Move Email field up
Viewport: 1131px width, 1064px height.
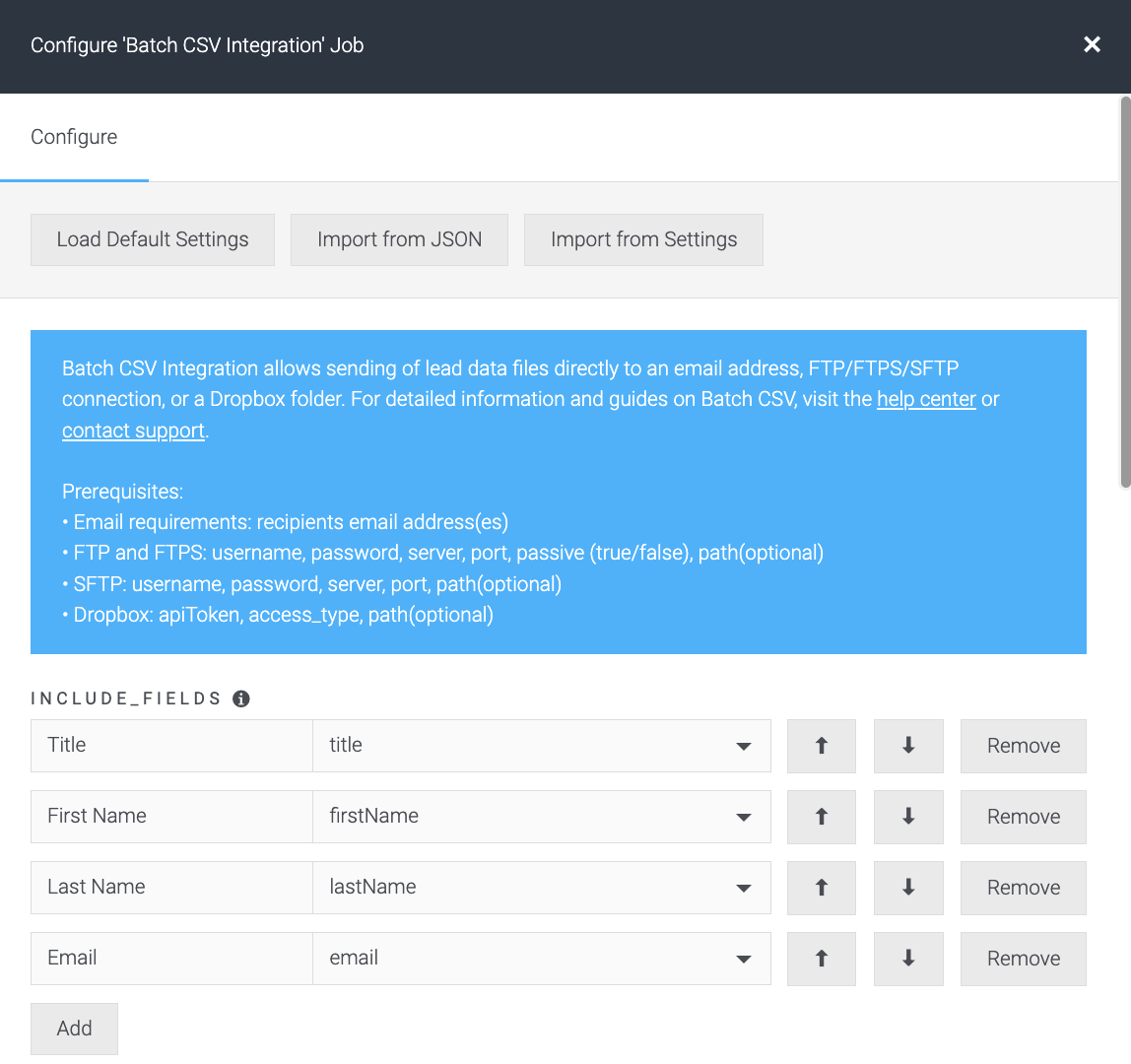pos(821,959)
